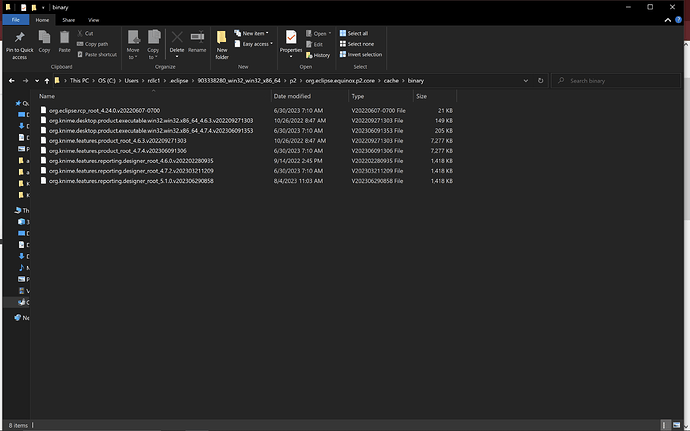Image resolution: width=690 pixels, height=431 pixels.
Task: Switch to the View ribbon tab
Action: click(93, 20)
